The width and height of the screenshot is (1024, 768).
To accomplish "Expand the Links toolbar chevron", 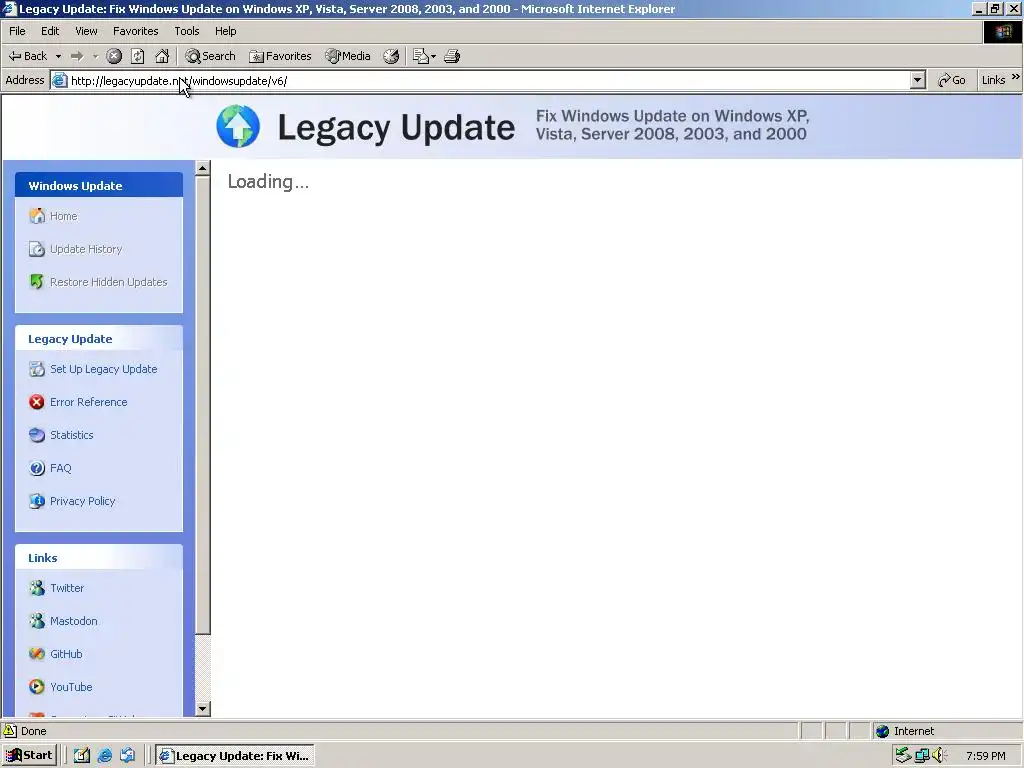I will click(1016, 77).
